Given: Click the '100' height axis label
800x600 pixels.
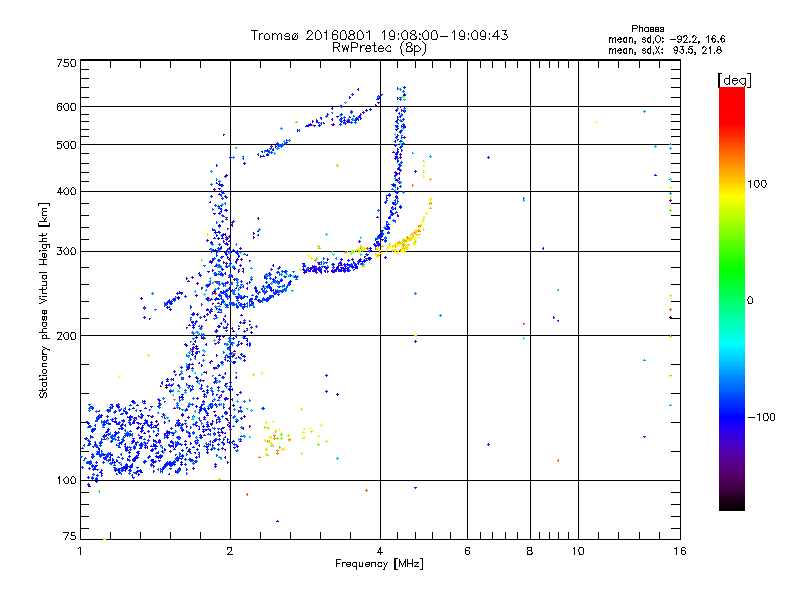Looking at the screenshot, I should pyautogui.click(x=66, y=480).
